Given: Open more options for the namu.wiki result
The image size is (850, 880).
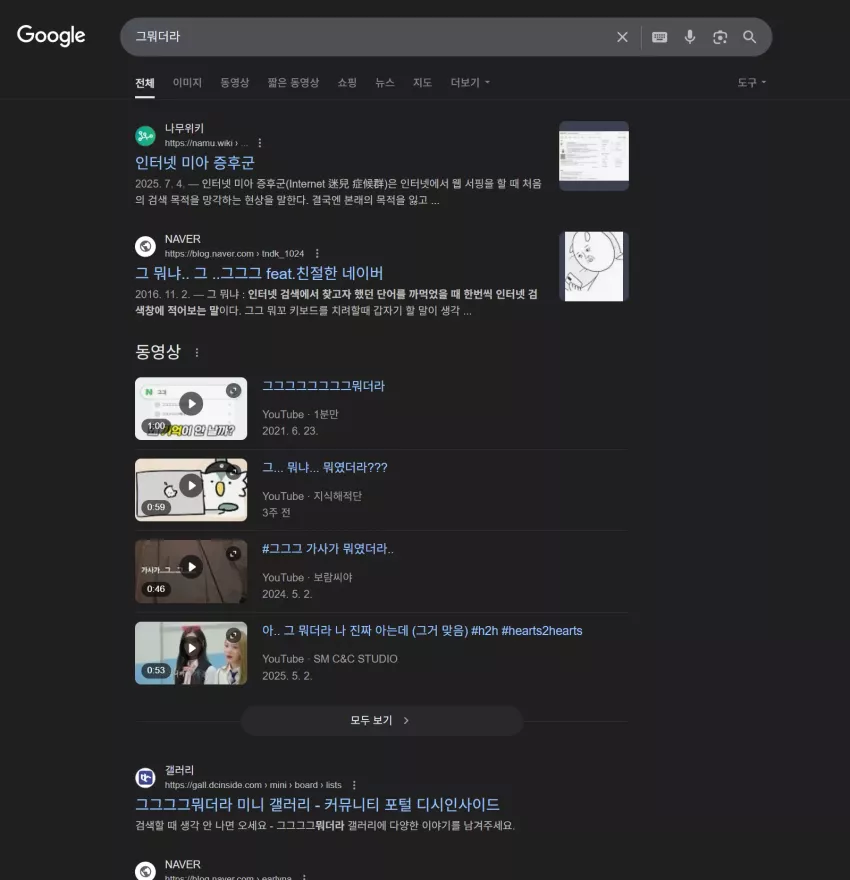Looking at the screenshot, I should [259, 143].
